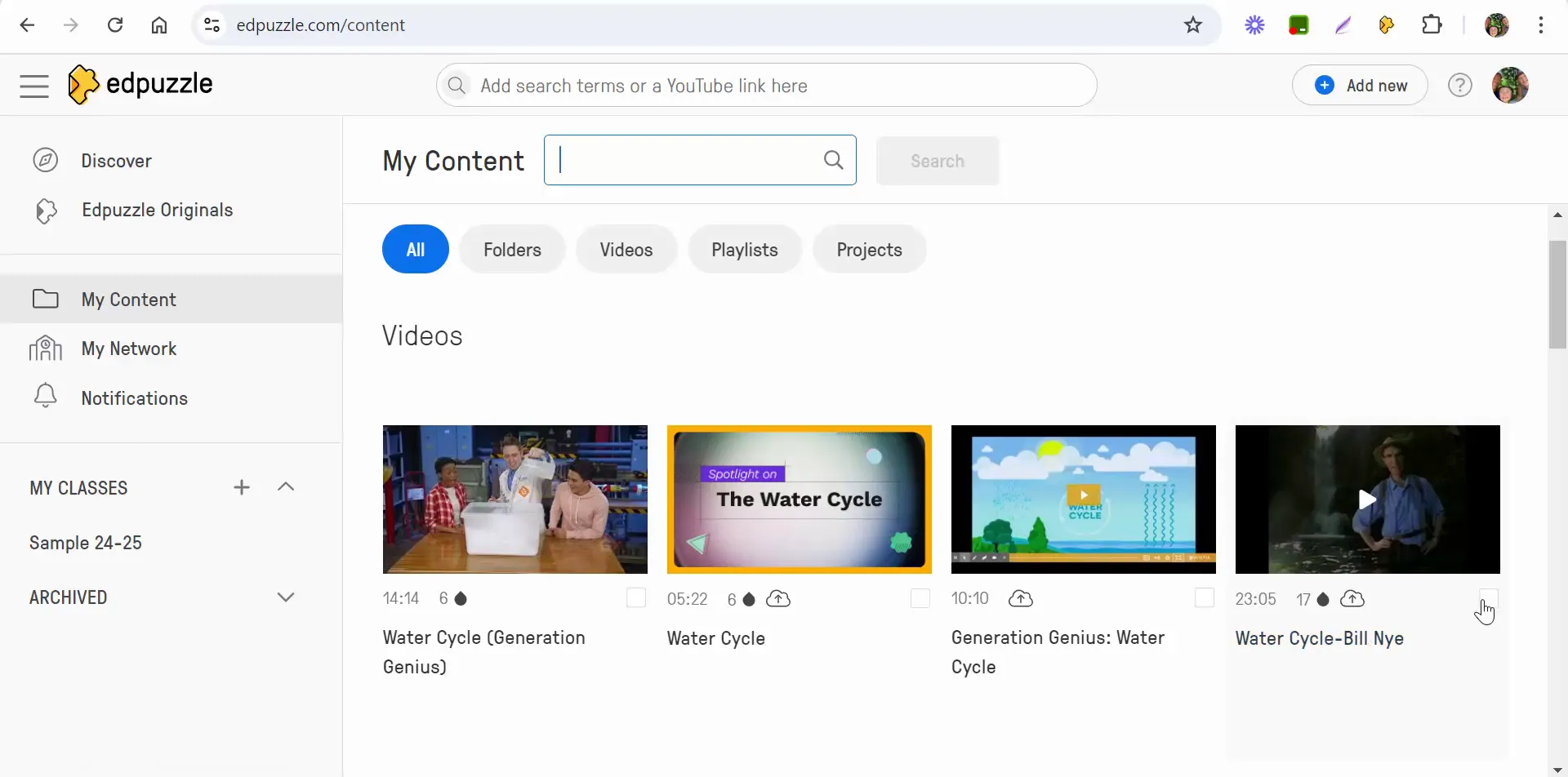
Task: Open the Generation Genius: Water Cycle title
Action: point(1058,652)
